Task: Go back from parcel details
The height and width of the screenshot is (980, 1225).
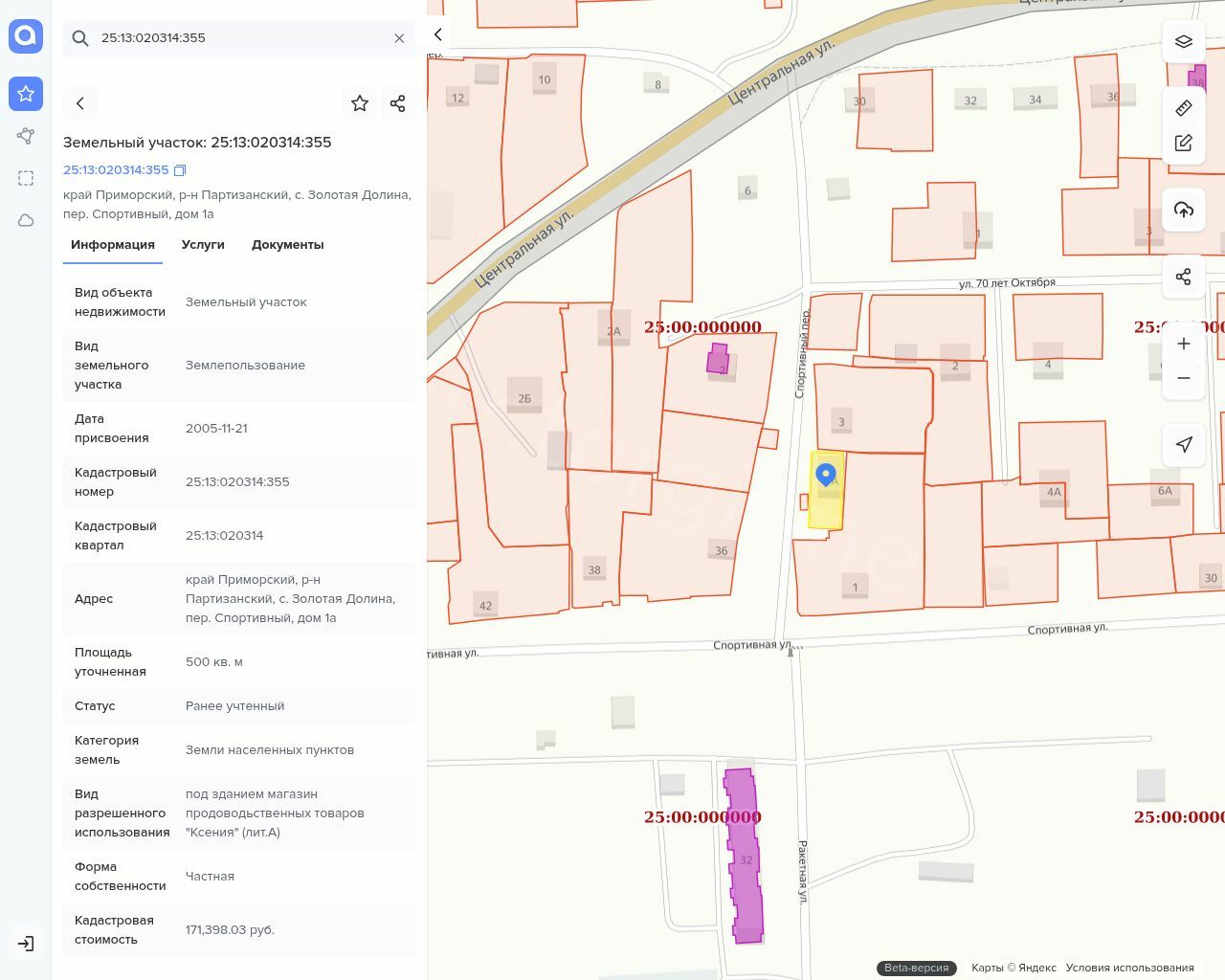Action: tap(80, 103)
